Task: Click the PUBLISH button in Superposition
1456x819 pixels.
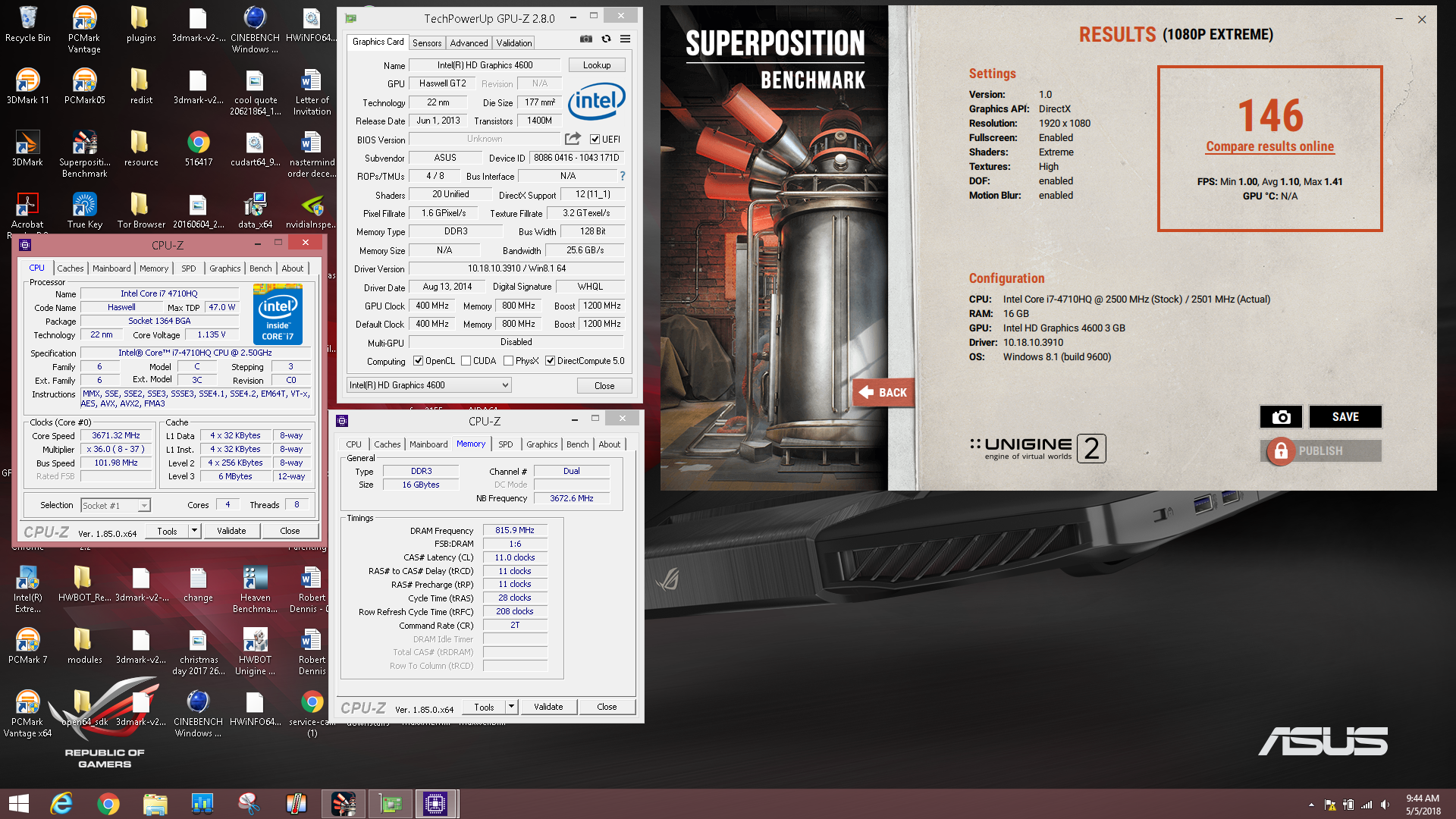Action: coord(1321,450)
